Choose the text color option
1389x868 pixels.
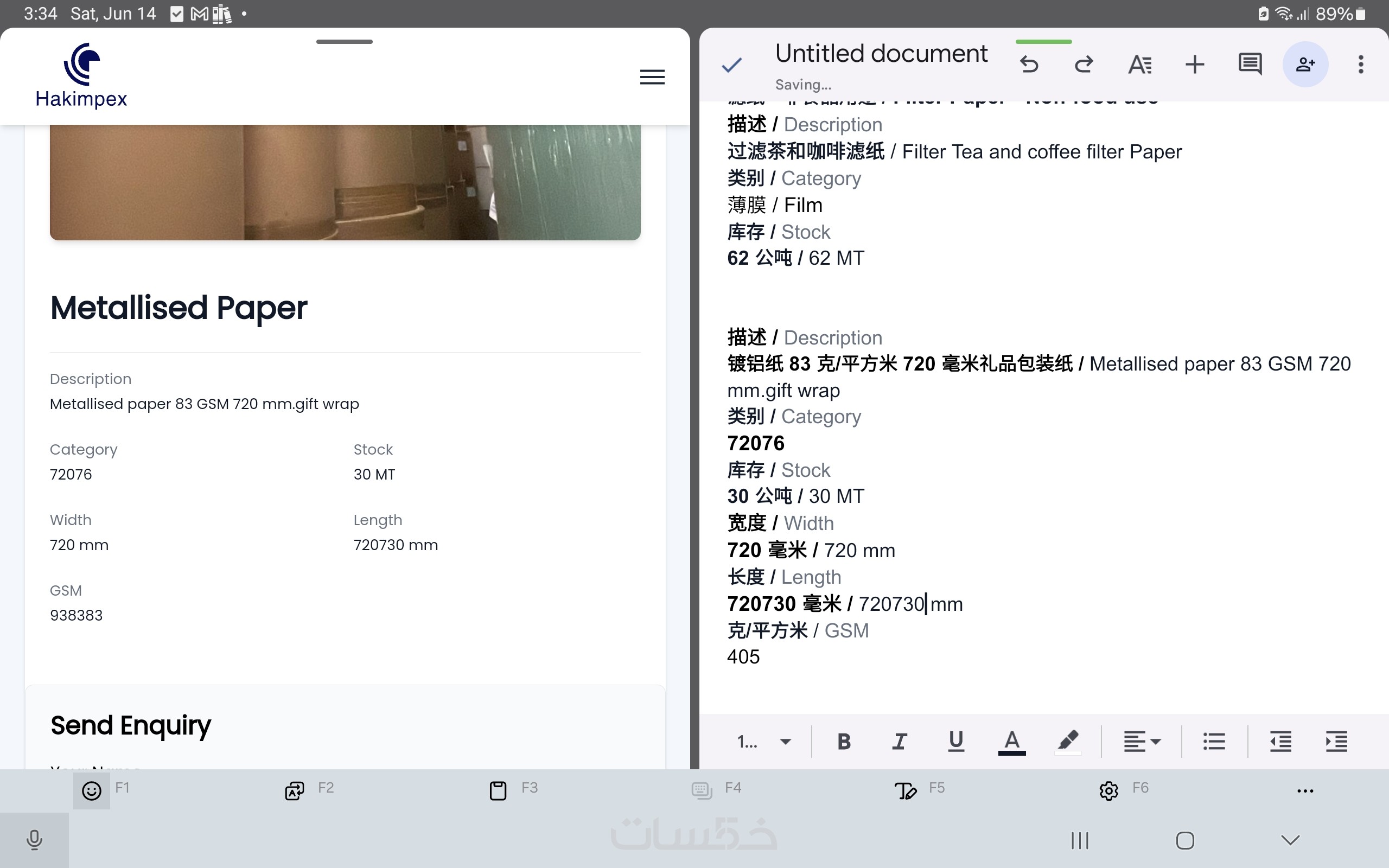(x=1011, y=742)
